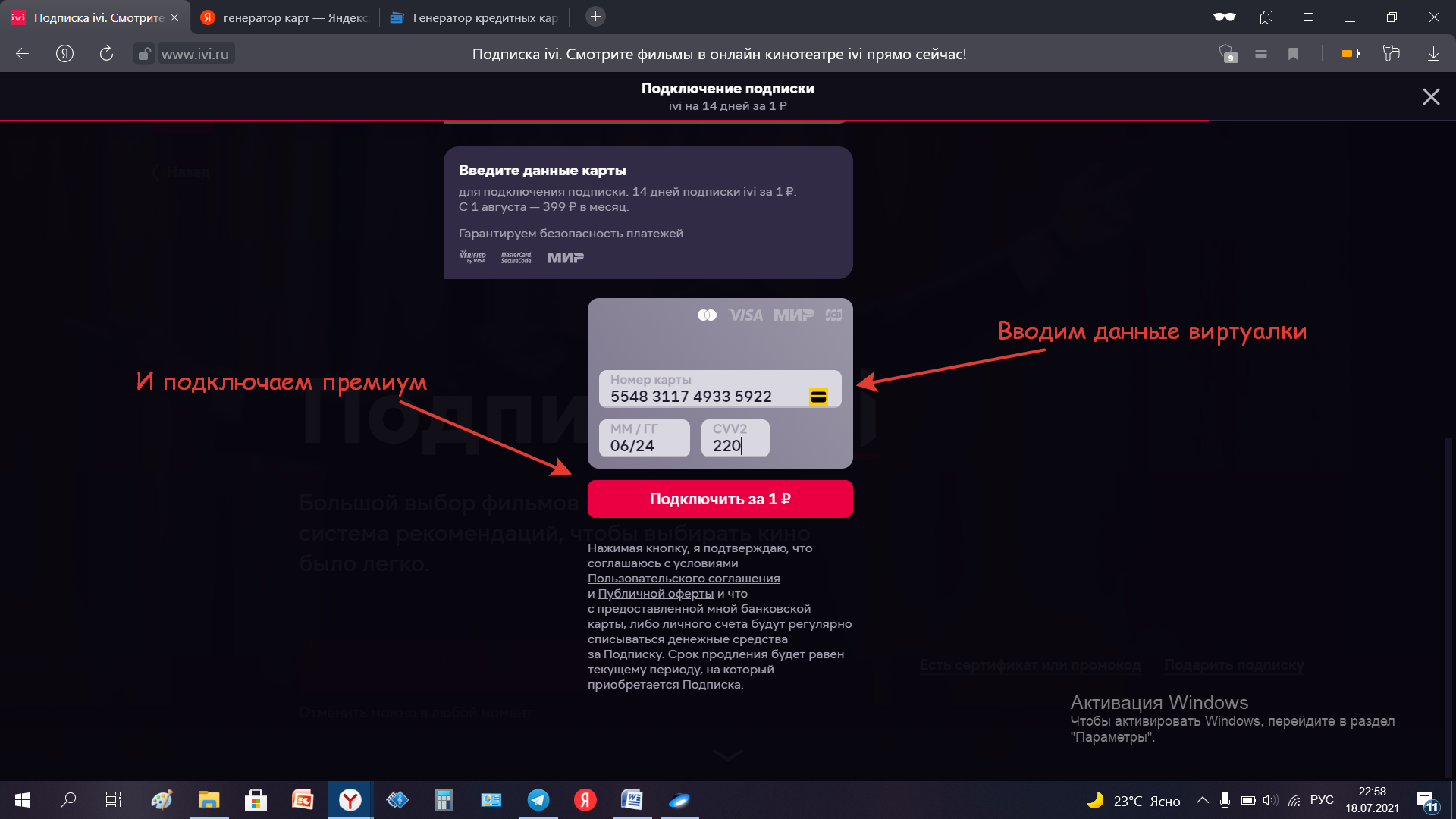Open the browser hamburger menu
1456x819 pixels.
[x=1308, y=17]
